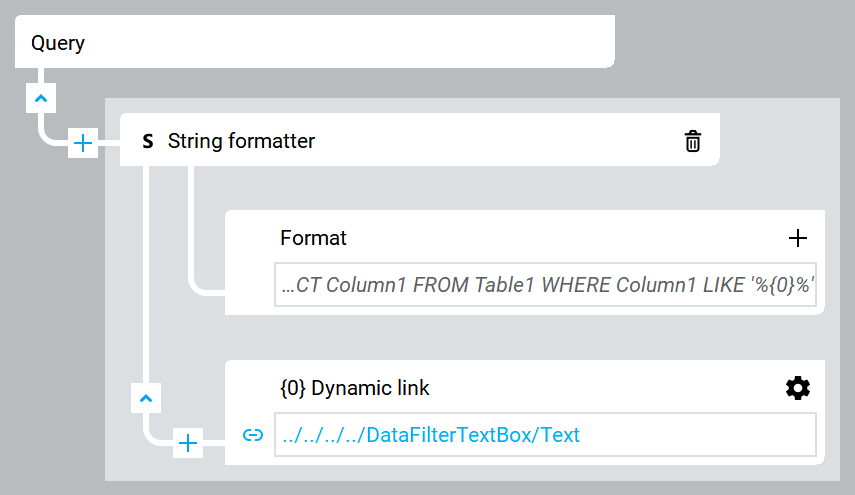Click blank area of the Format card
855x495 pixels.
550,238
